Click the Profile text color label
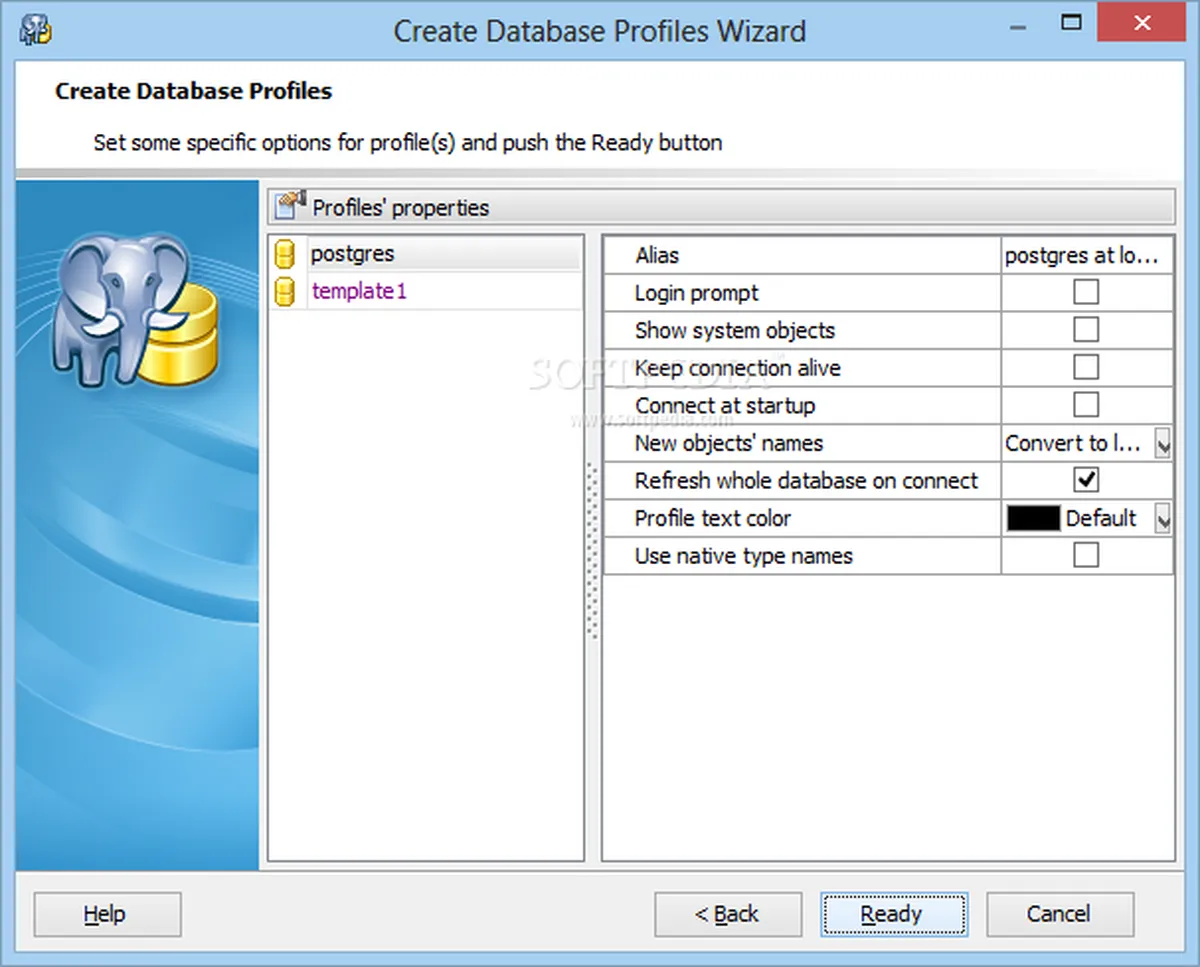The width and height of the screenshot is (1200, 967). [x=713, y=518]
